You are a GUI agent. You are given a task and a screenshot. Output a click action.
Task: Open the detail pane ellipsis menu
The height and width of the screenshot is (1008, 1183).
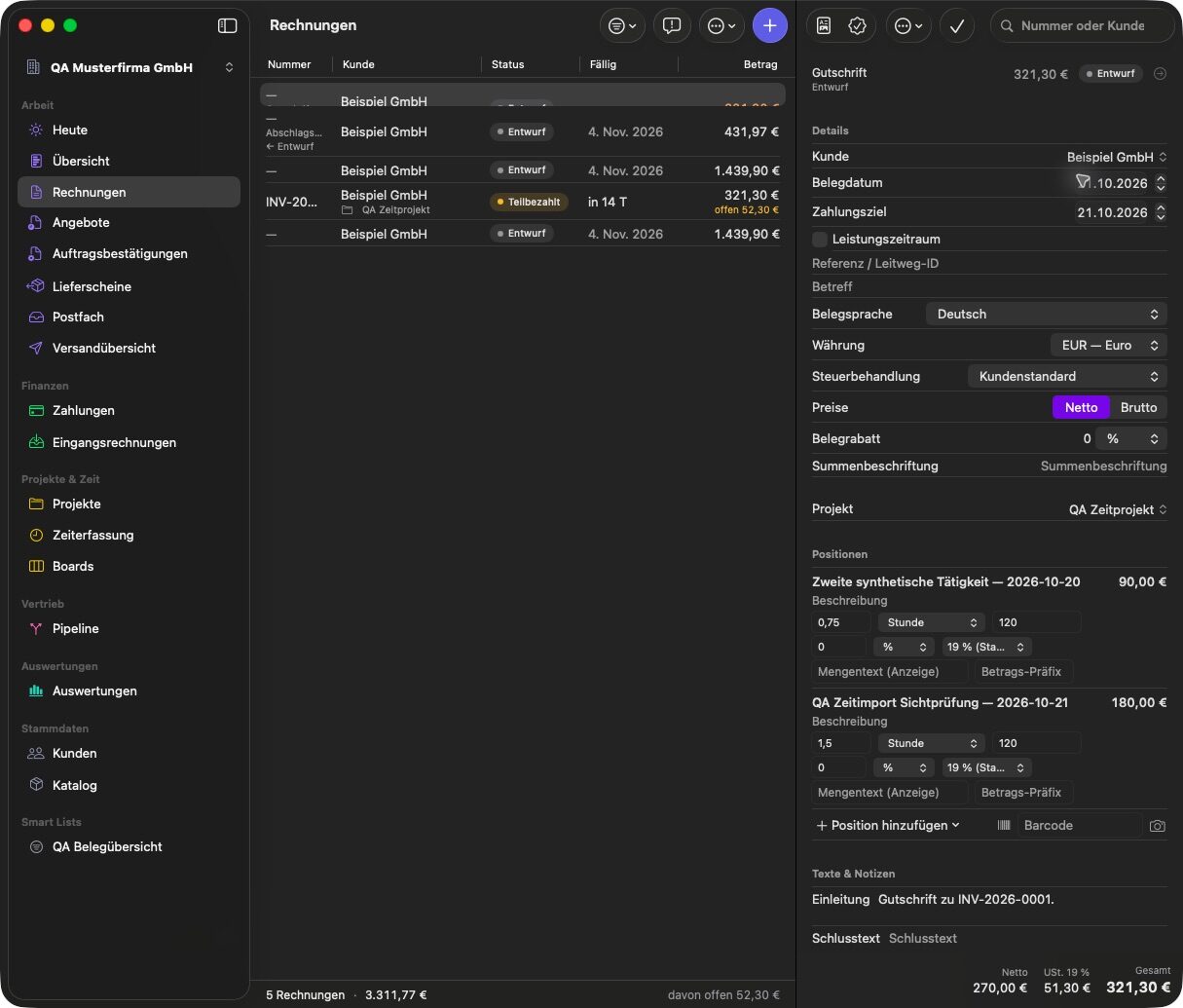[908, 26]
